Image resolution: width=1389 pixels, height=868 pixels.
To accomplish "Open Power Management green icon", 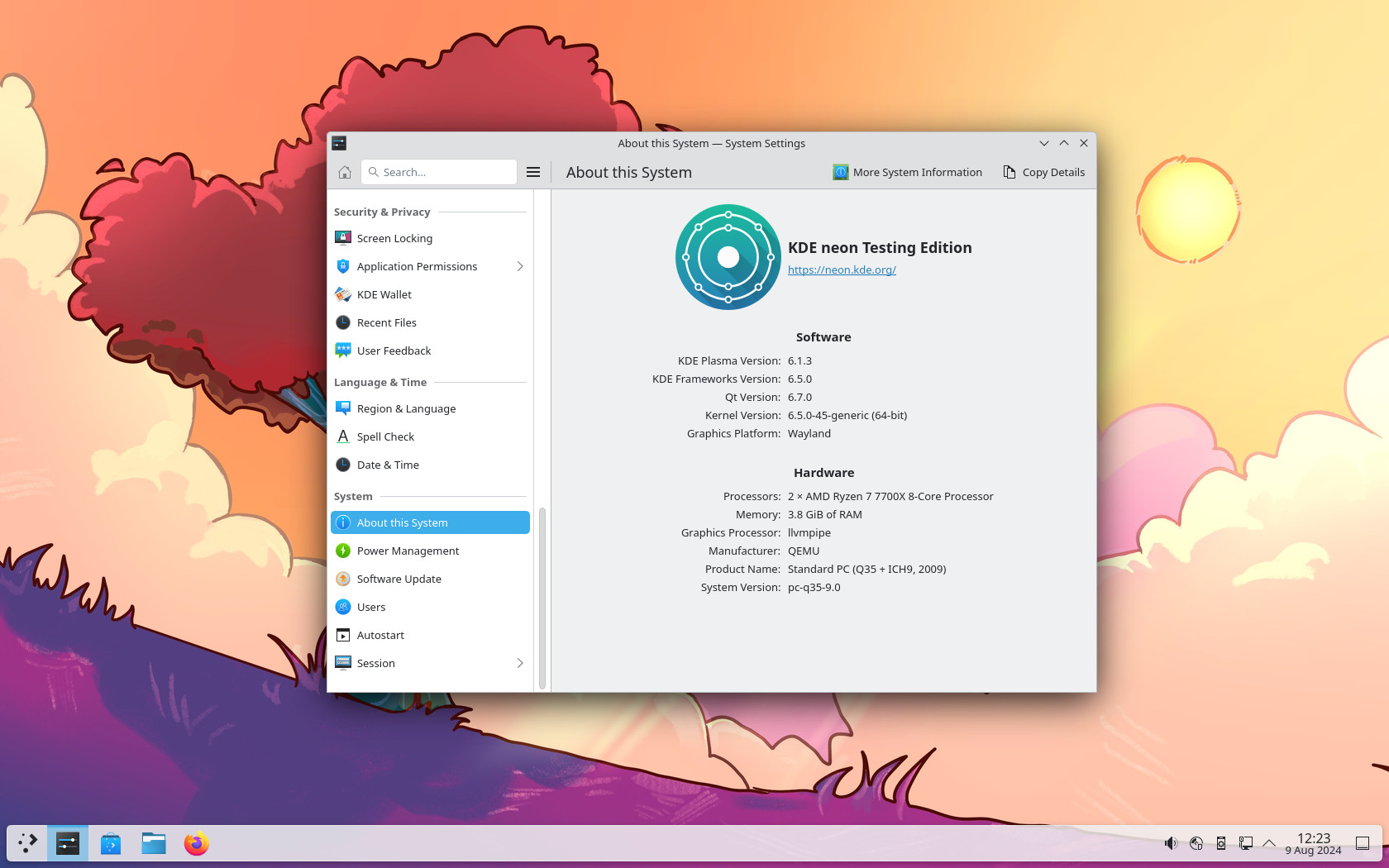I will click(x=343, y=551).
